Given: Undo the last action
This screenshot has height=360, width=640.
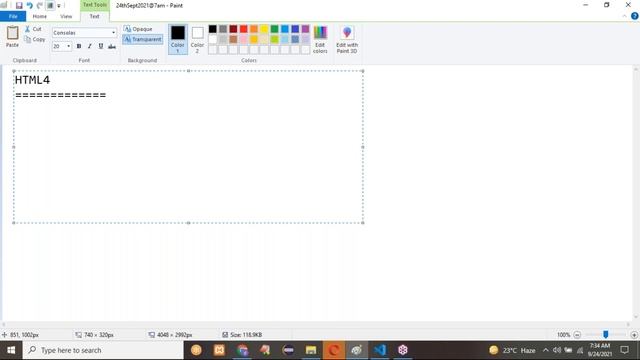Looking at the screenshot, I should 29,5.
